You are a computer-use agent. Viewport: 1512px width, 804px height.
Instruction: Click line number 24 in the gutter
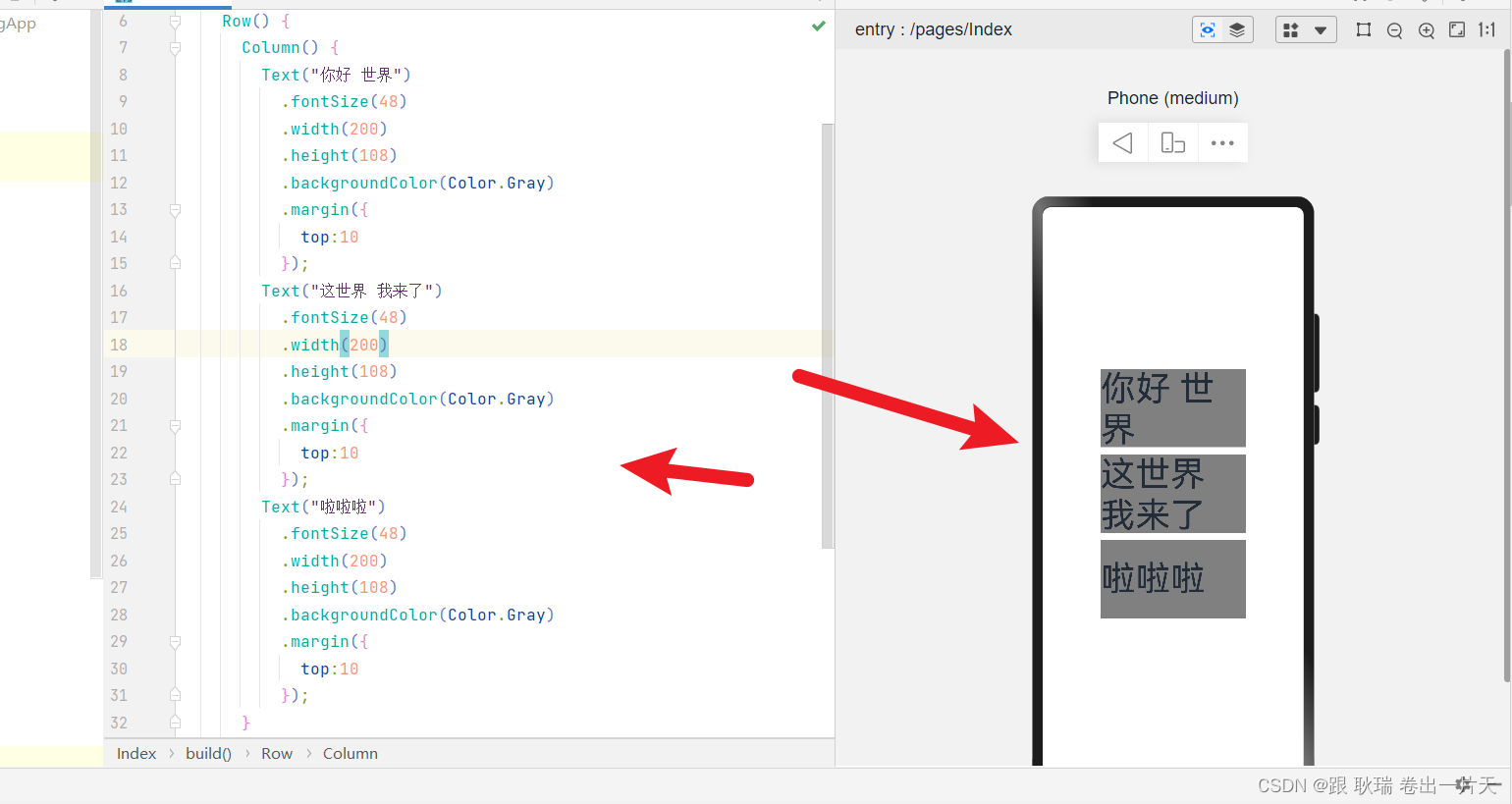click(x=119, y=507)
